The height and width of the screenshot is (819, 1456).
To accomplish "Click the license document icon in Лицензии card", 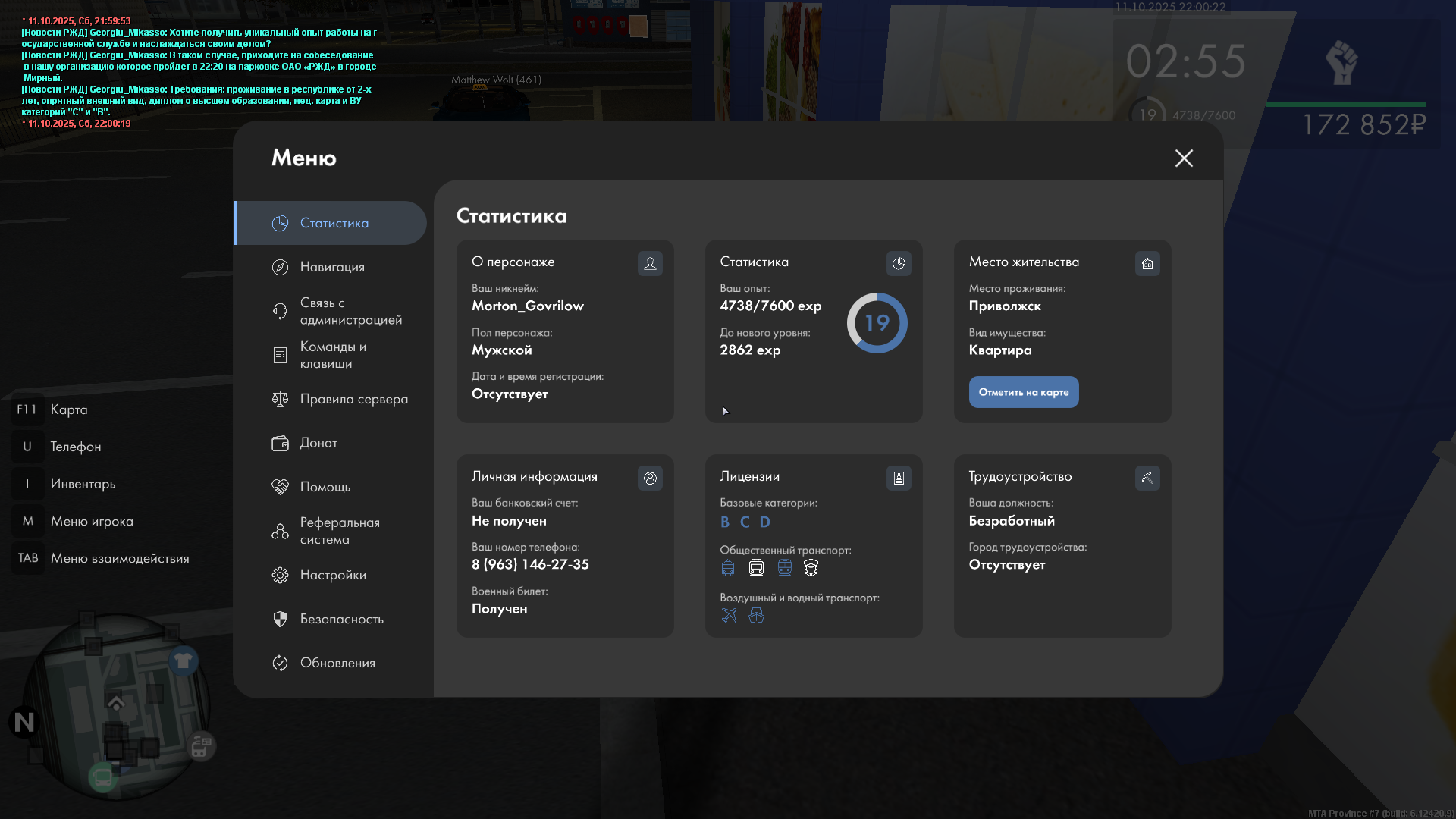I will 899,478.
